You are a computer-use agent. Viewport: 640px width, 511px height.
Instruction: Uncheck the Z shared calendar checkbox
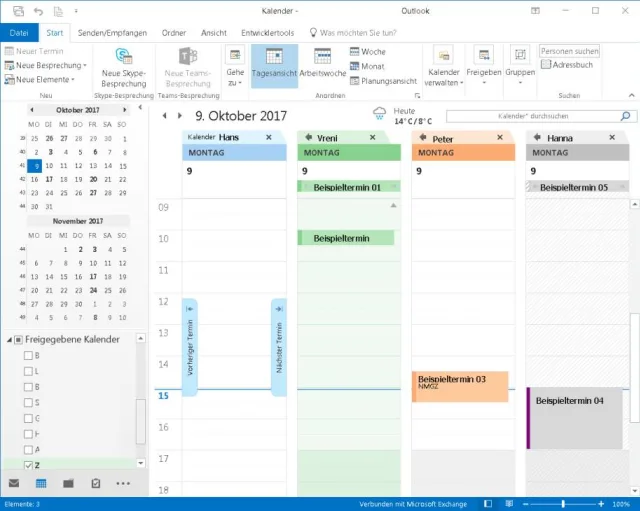[28, 465]
